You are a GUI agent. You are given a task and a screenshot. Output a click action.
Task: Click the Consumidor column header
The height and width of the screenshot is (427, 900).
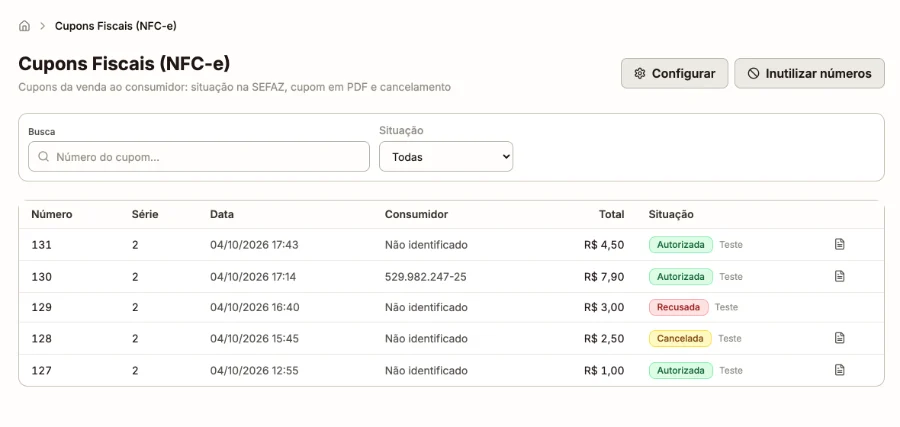(x=416, y=215)
